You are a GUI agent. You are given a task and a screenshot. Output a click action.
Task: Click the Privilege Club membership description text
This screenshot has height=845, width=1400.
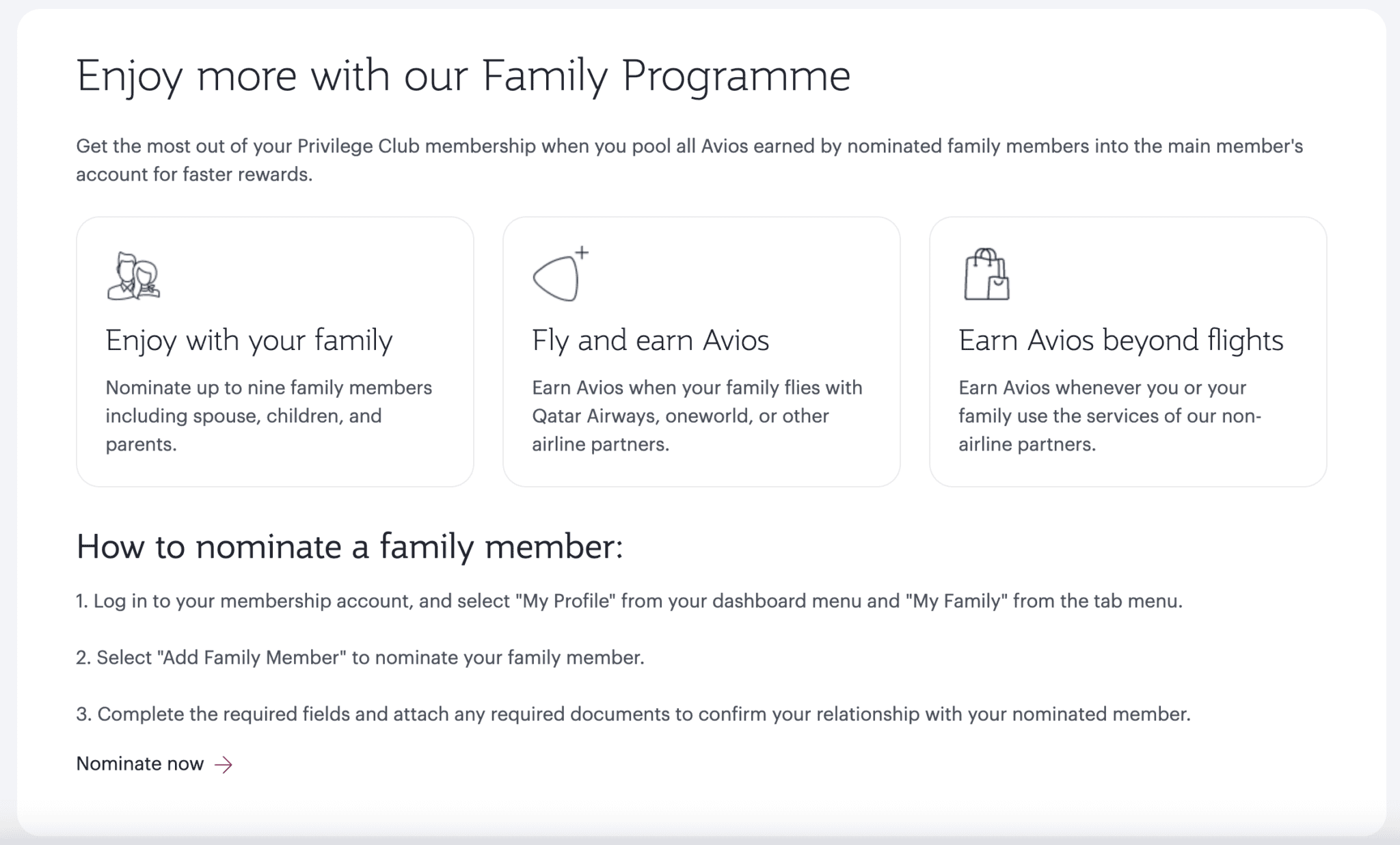(690, 160)
